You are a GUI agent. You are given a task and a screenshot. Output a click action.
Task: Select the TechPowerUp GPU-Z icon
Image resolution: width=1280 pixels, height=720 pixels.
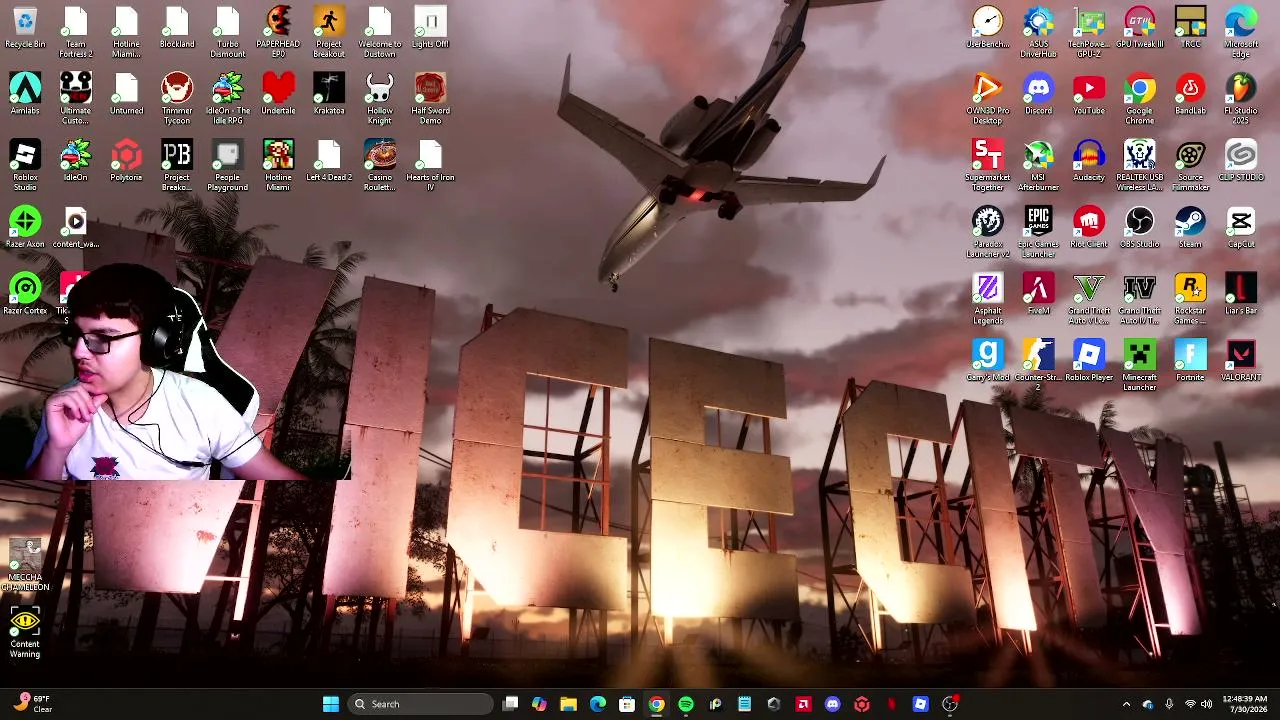pos(1089,32)
